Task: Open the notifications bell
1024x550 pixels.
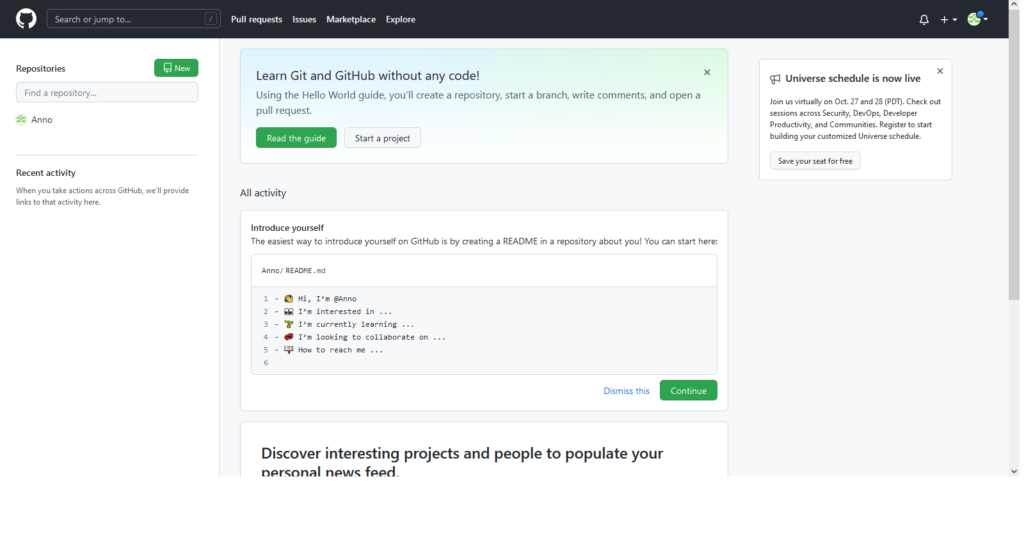Action: pos(924,19)
